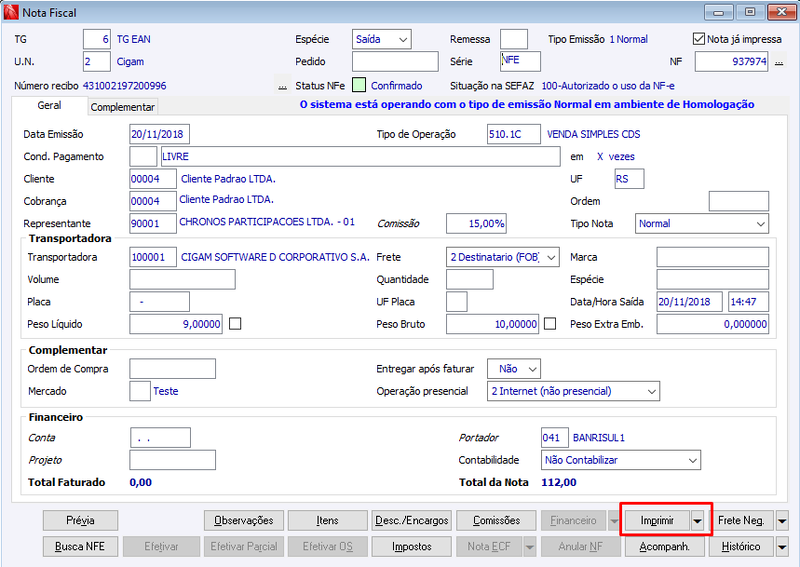Expand the Imprimir button arrow

click(x=697, y=521)
